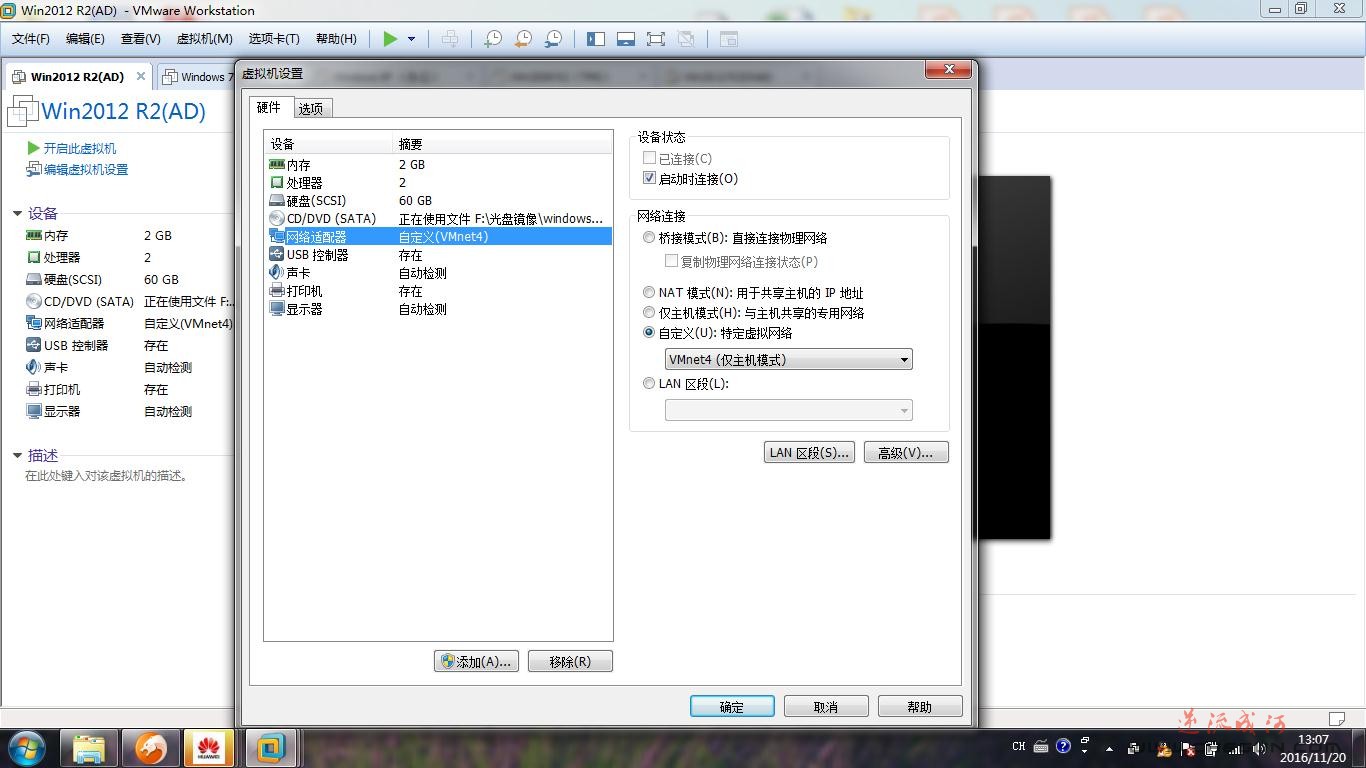1366x768 pixels.
Task: Select 仅主机模式(H) radio button
Action: 650,313
